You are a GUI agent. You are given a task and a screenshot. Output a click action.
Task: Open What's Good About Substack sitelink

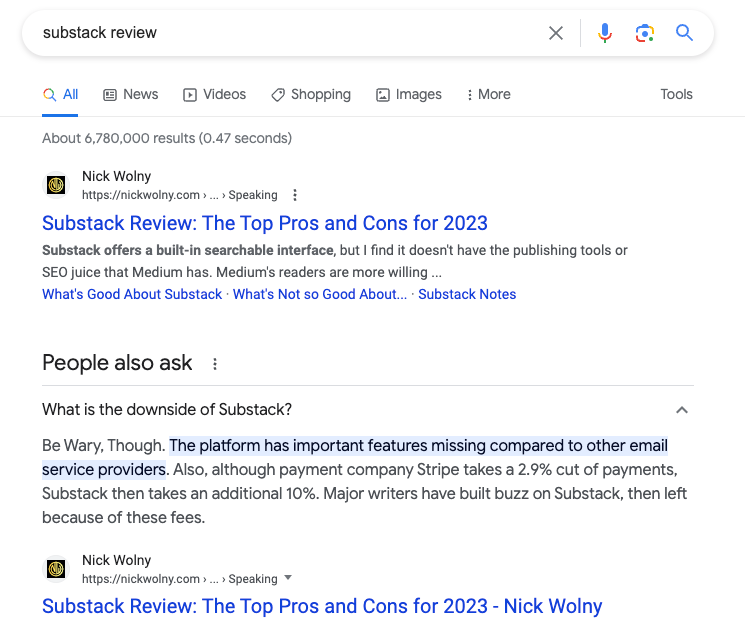(x=132, y=294)
